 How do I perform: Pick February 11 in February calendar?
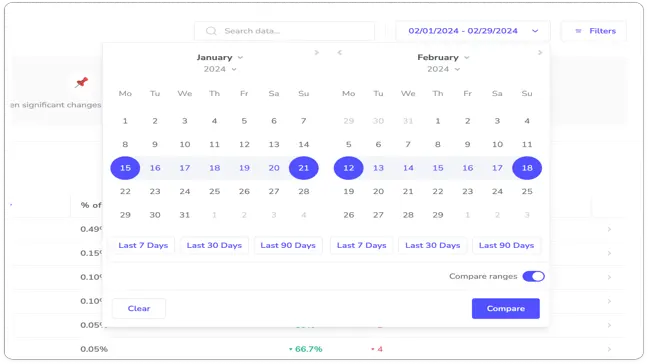click(527, 145)
